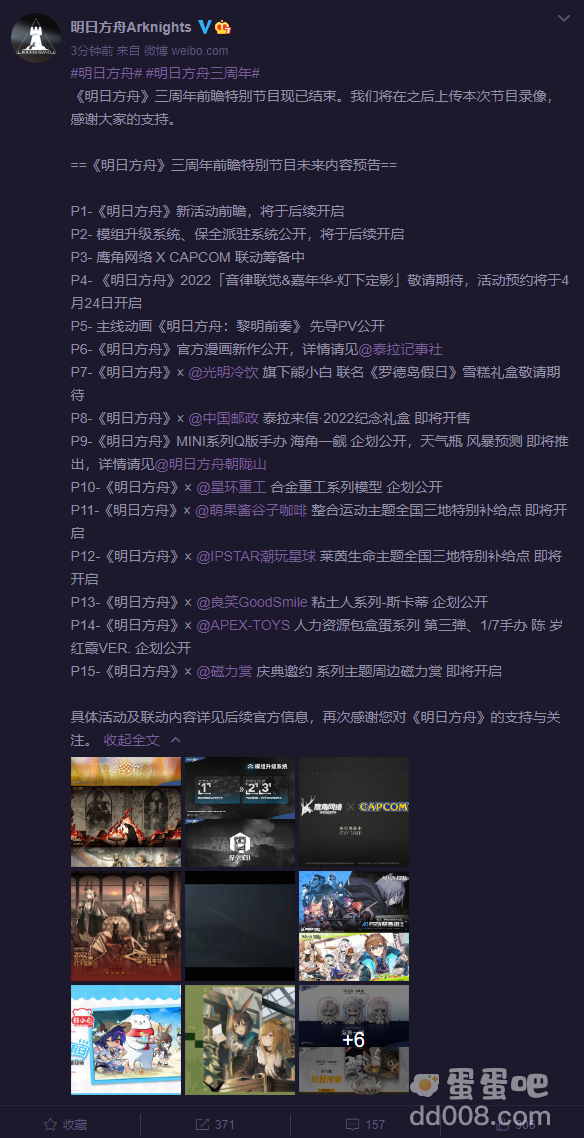Viewport: 584px width, 1138px height.
Task: Open the polar bear ice cream thumbnail
Action: click(126, 1040)
